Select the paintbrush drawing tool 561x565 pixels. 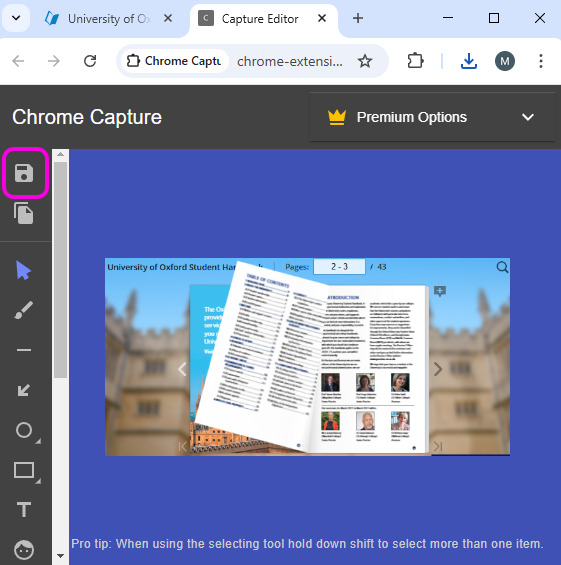pyautogui.click(x=24, y=310)
